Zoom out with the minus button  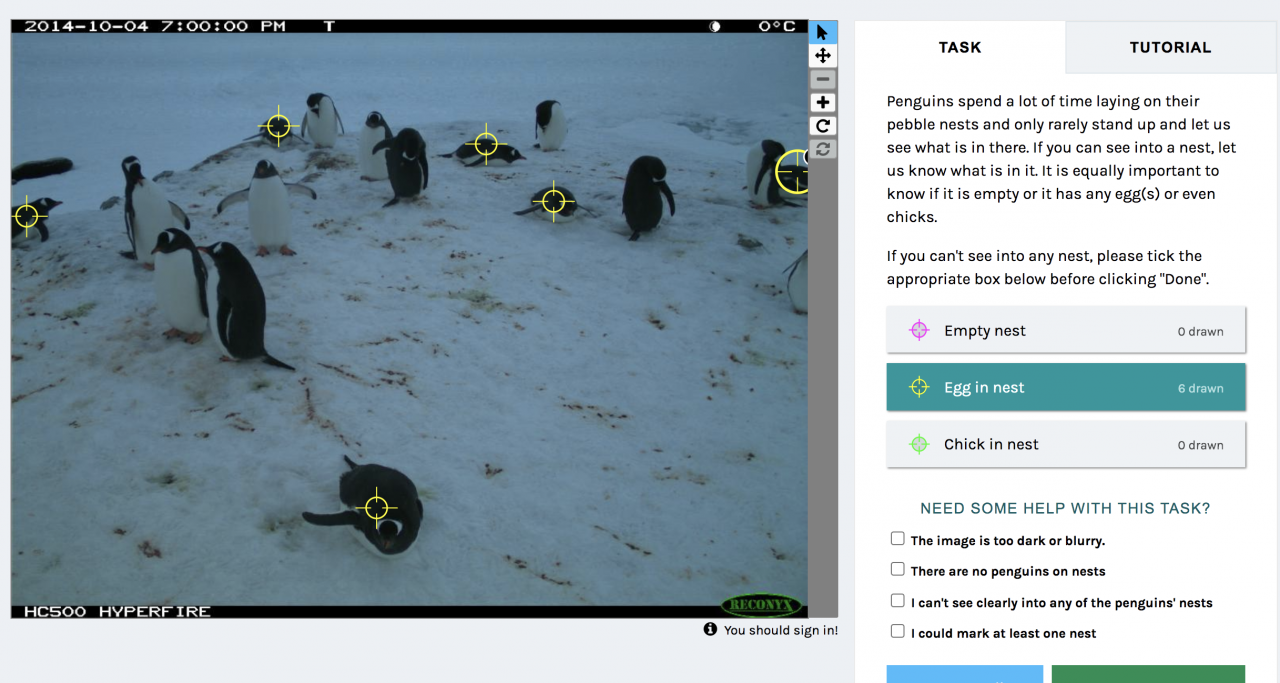tap(823, 79)
